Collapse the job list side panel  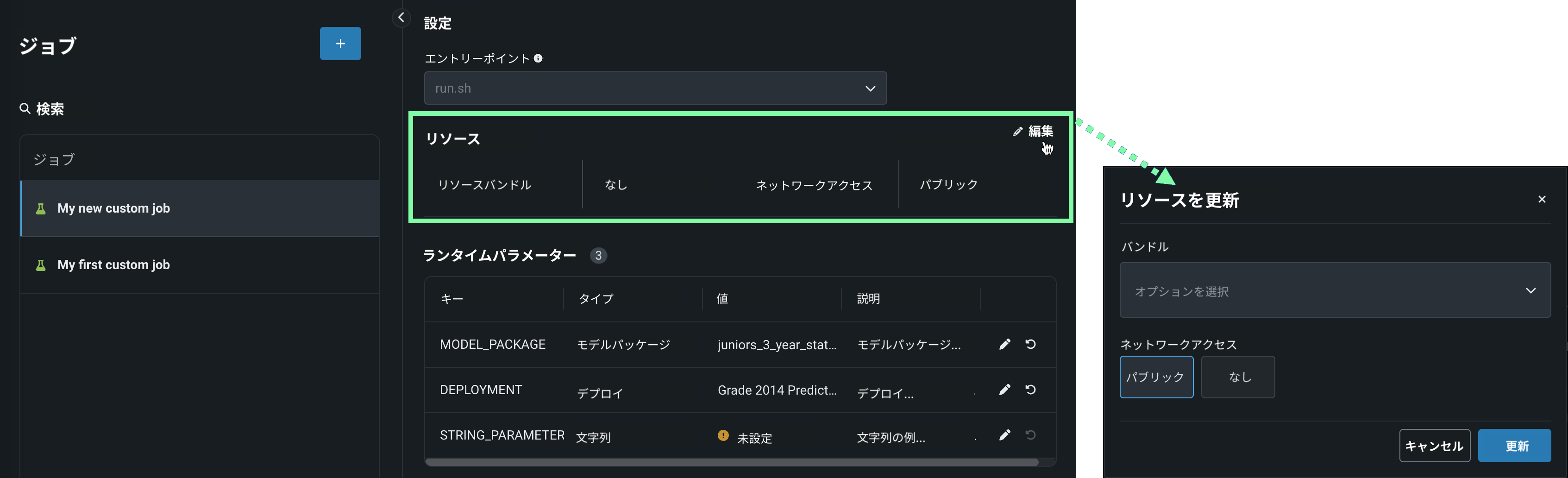click(401, 18)
